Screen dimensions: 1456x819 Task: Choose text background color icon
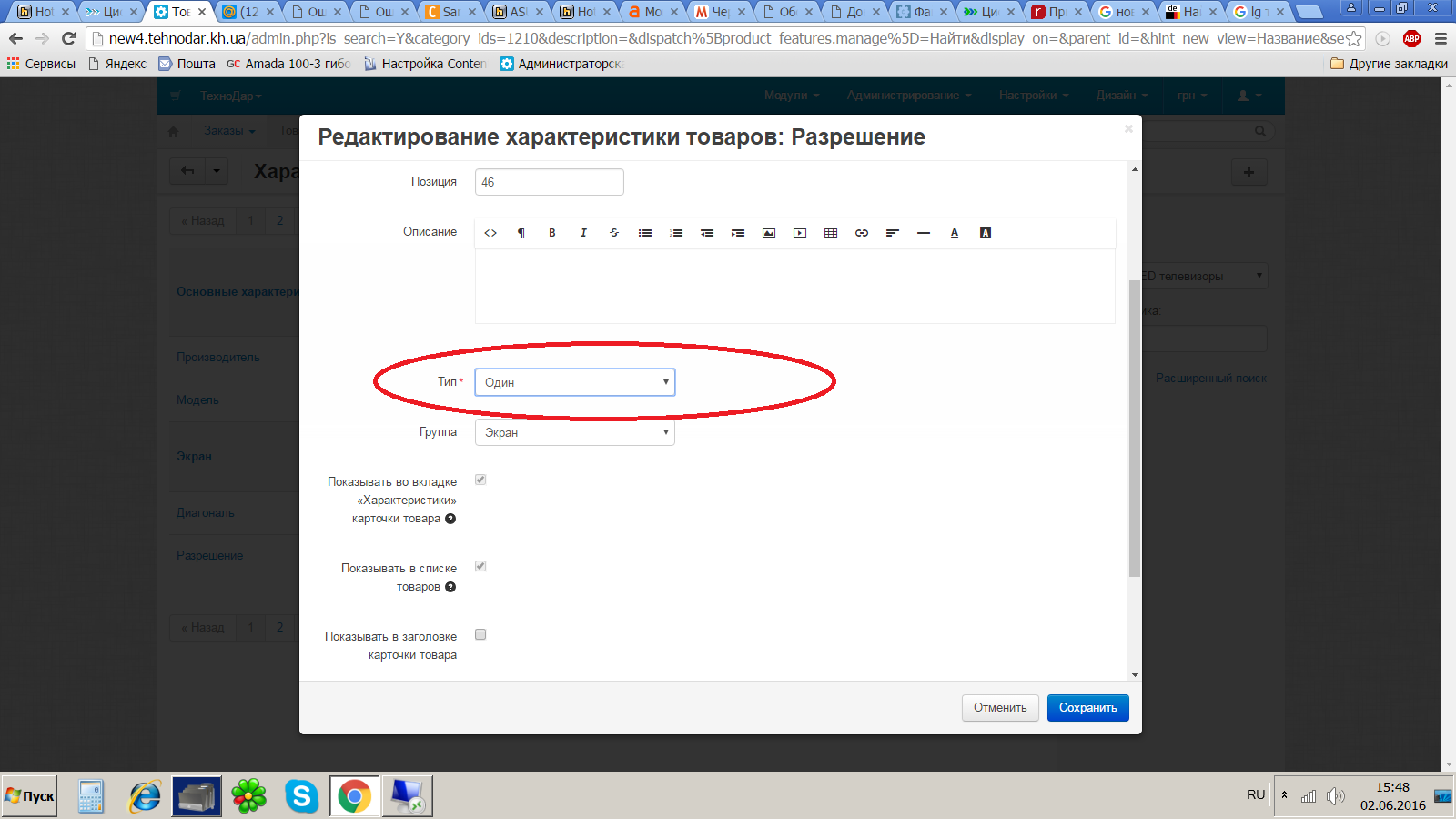coord(986,233)
